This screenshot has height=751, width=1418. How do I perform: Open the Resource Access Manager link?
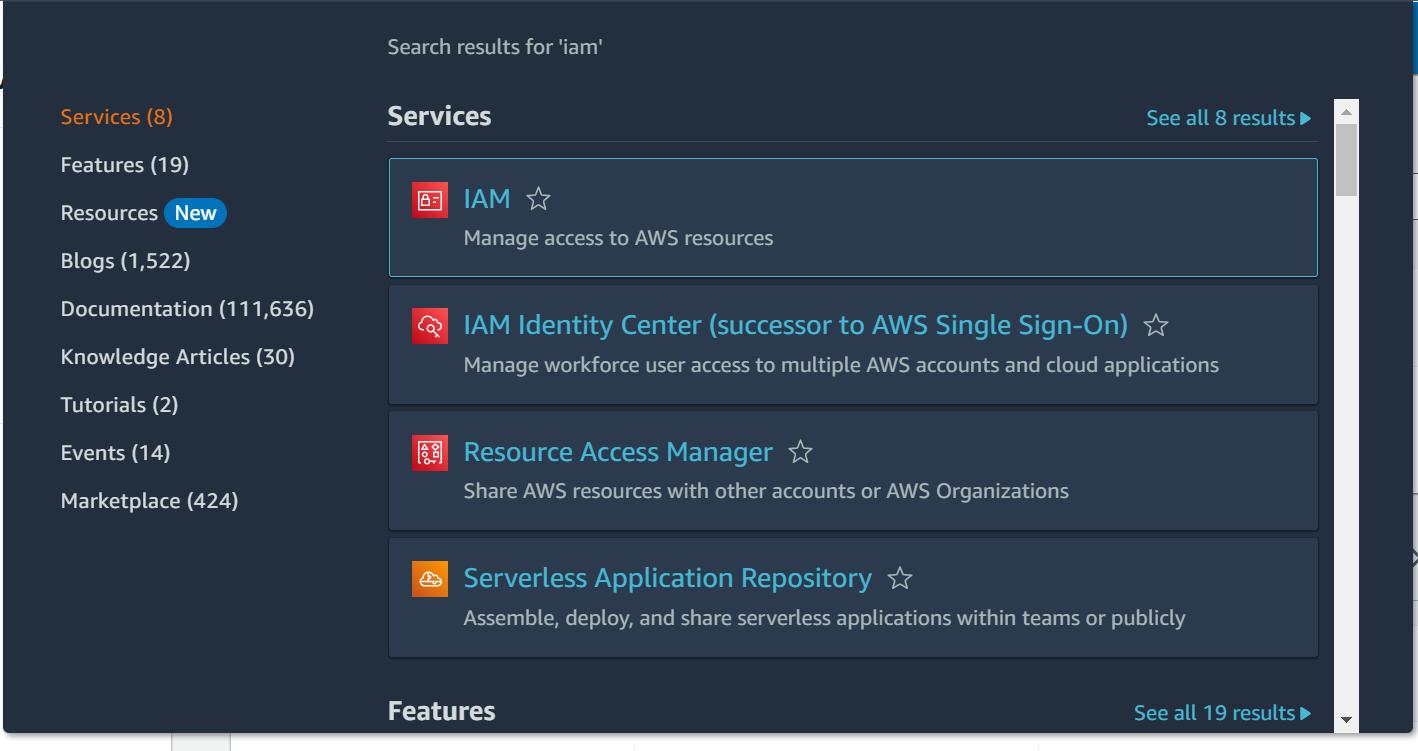[x=618, y=452]
